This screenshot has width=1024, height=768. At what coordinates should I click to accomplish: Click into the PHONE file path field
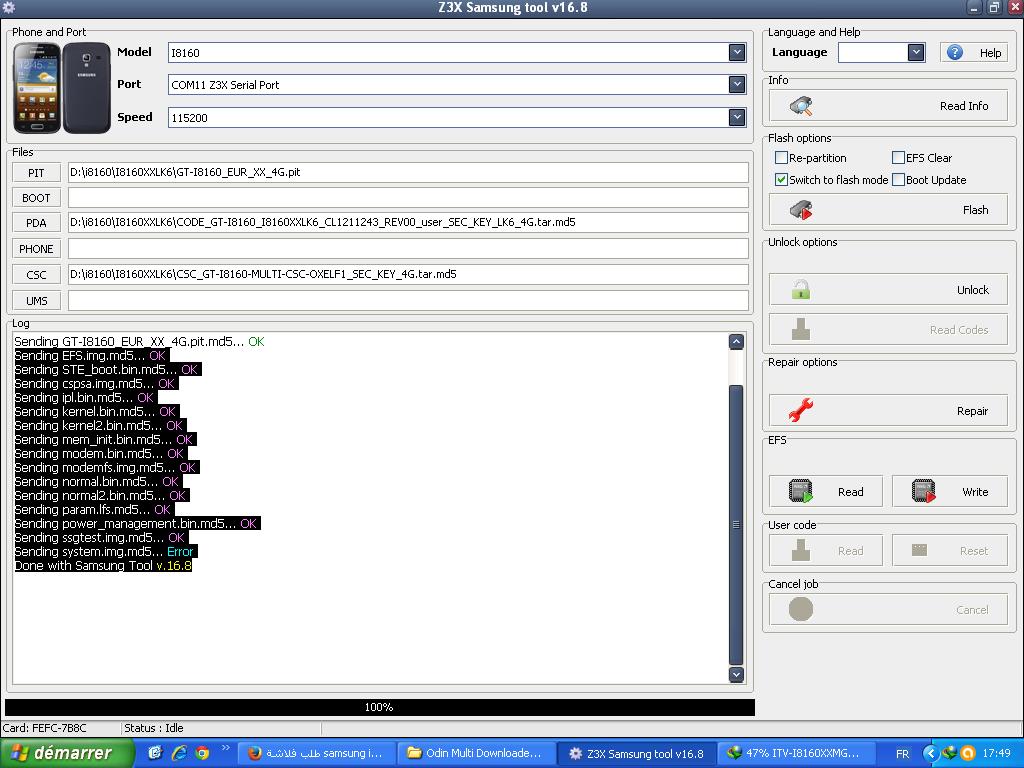pyautogui.click(x=408, y=248)
